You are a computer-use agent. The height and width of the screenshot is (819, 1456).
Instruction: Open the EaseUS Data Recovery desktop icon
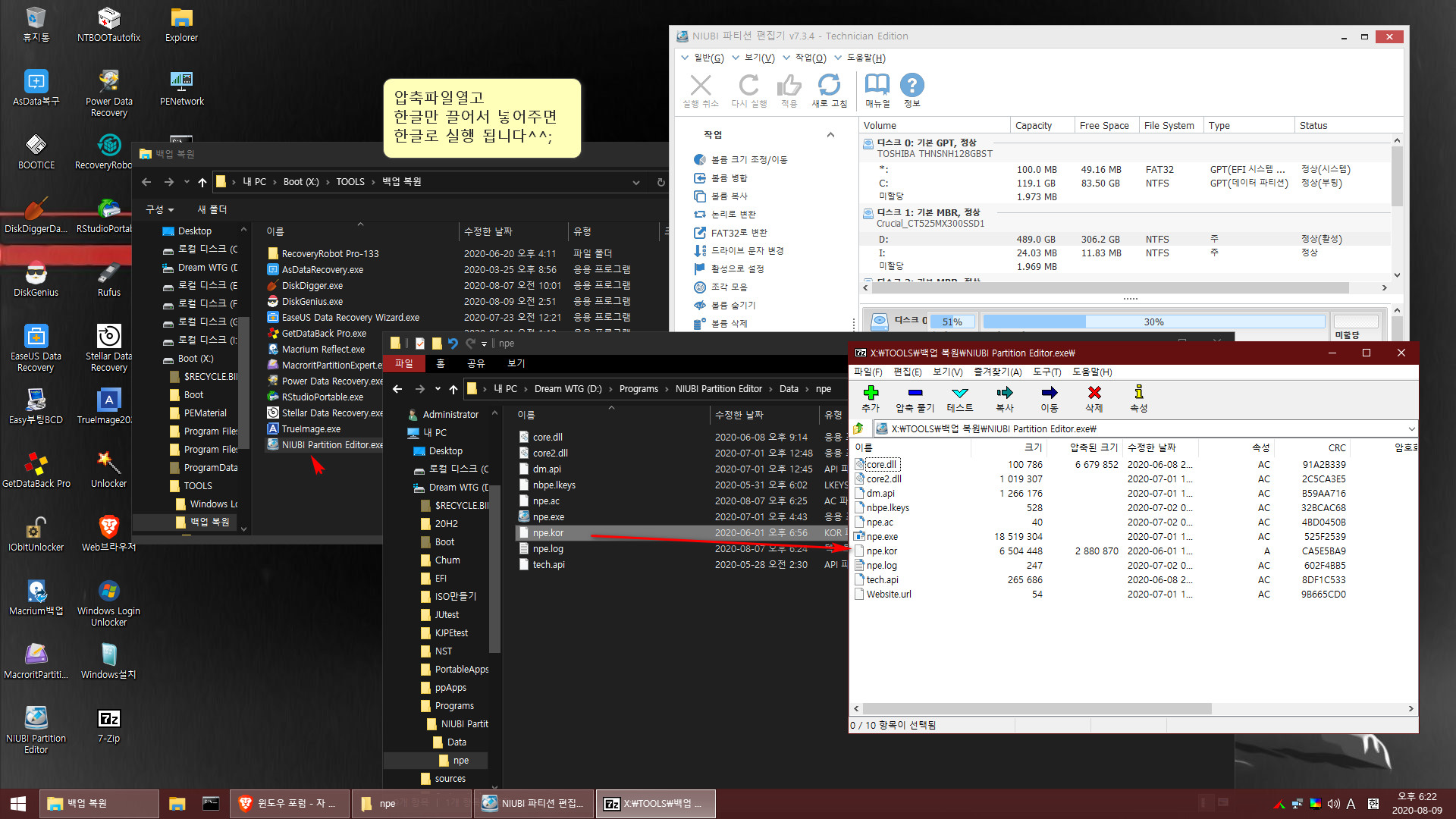point(36,347)
